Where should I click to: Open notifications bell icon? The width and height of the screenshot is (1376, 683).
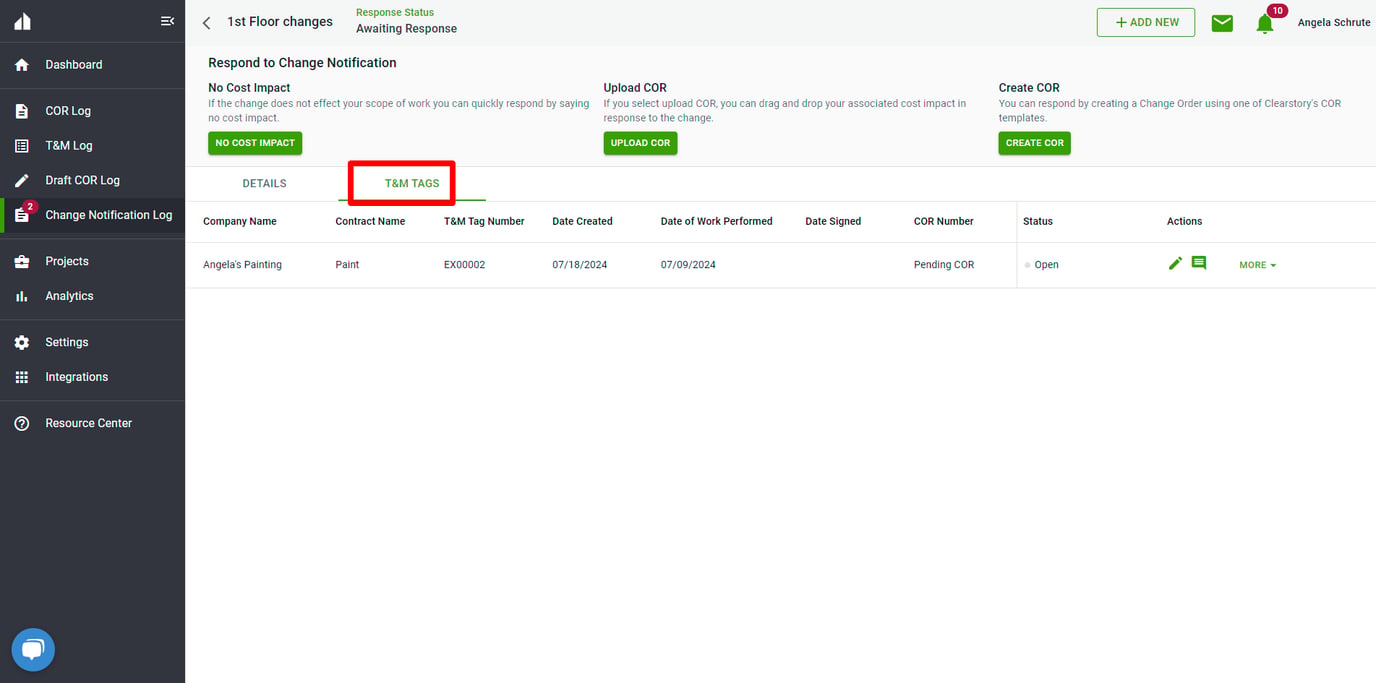coord(1265,24)
